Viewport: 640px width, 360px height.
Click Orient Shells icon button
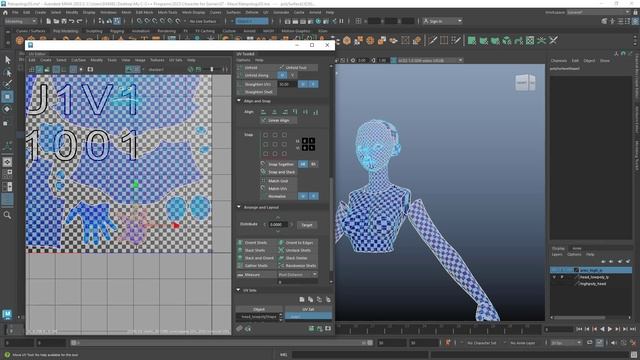click(240, 242)
